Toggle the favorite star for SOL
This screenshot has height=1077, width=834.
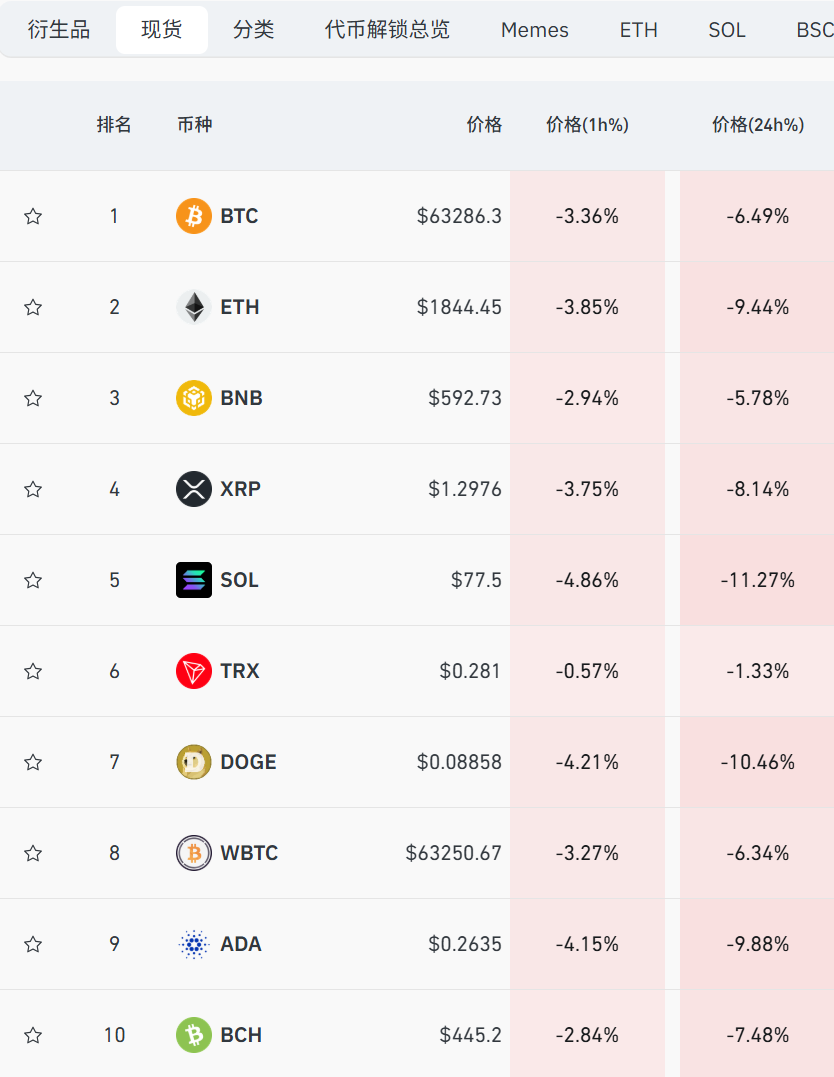(x=33, y=580)
